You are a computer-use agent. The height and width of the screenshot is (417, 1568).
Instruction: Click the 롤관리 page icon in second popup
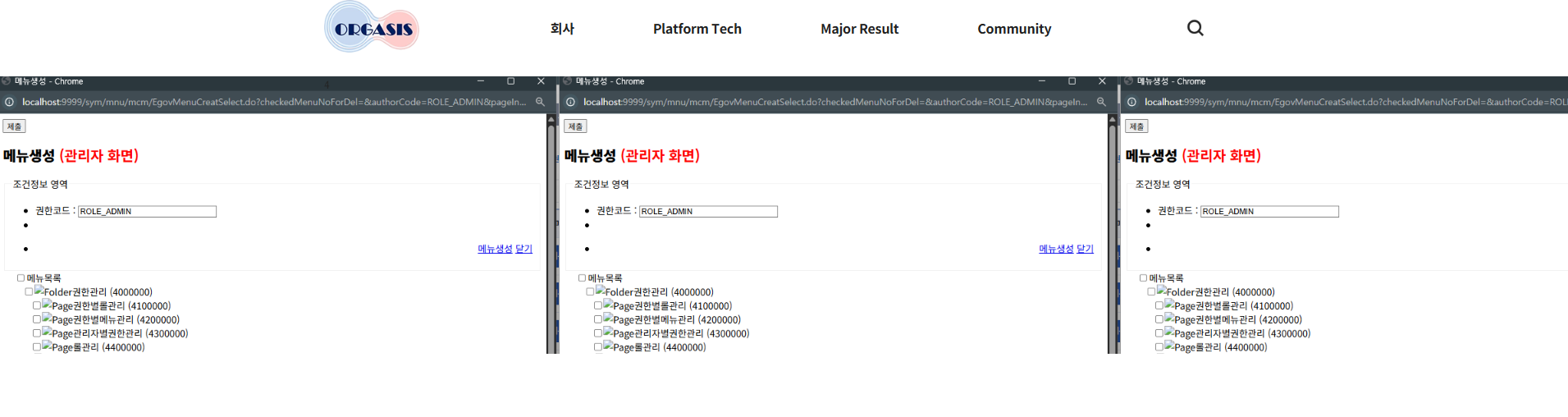click(x=608, y=346)
